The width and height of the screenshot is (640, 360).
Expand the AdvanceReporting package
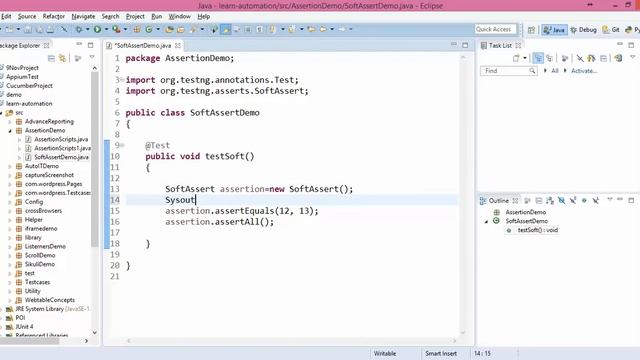[10, 122]
